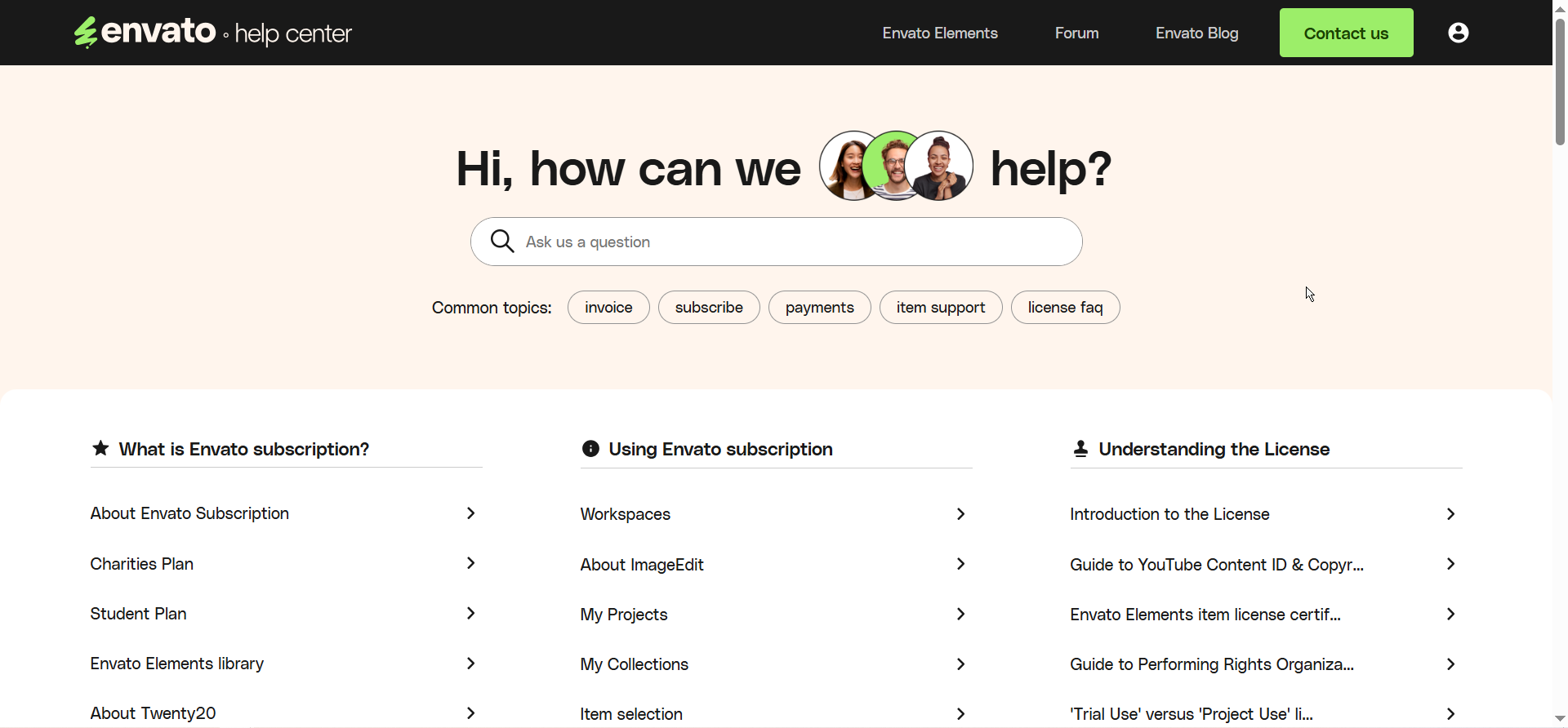The height and width of the screenshot is (728, 1568).
Task: Open Envato Blog from the header
Action: pos(1196,33)
